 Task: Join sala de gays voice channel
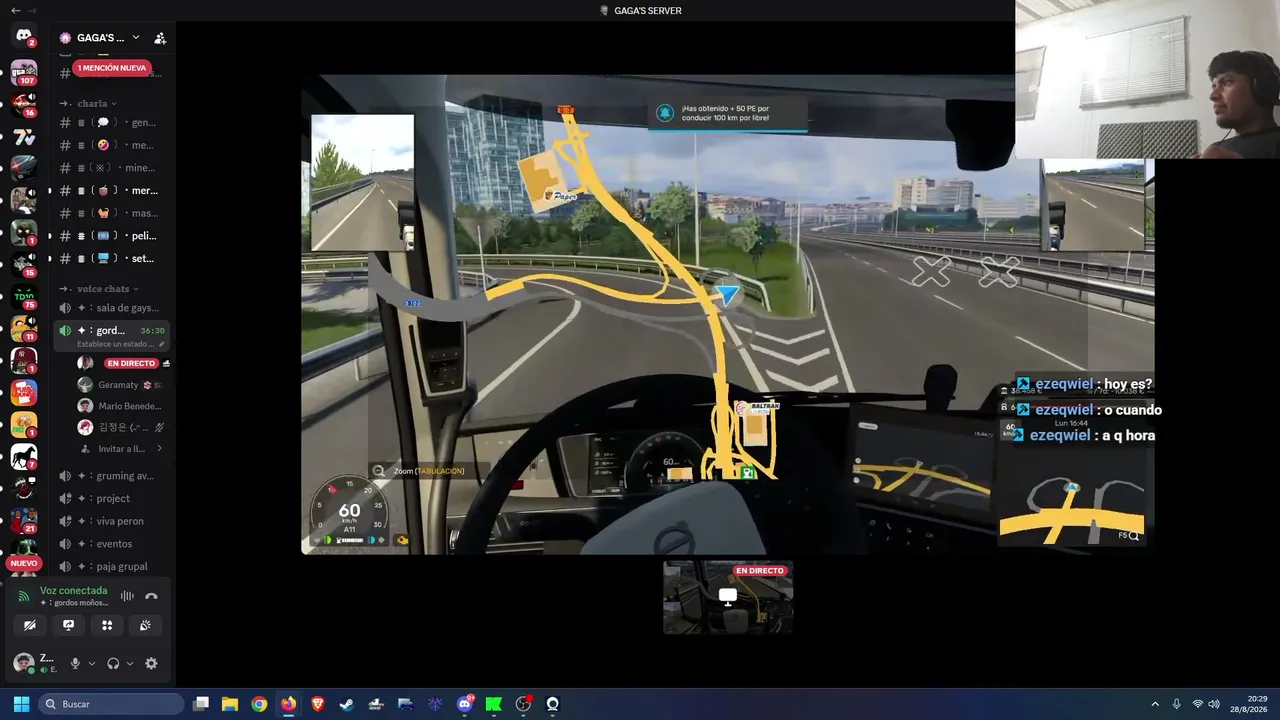click(113, 308)
